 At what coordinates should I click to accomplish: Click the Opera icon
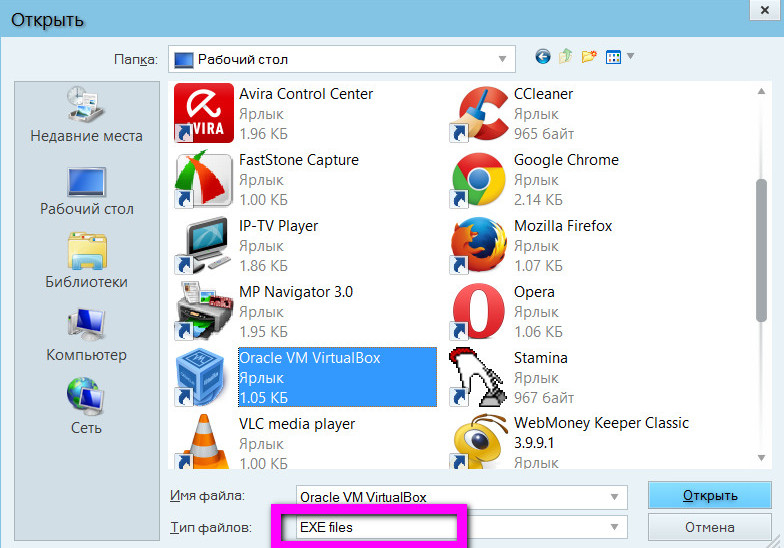(479, 311)
